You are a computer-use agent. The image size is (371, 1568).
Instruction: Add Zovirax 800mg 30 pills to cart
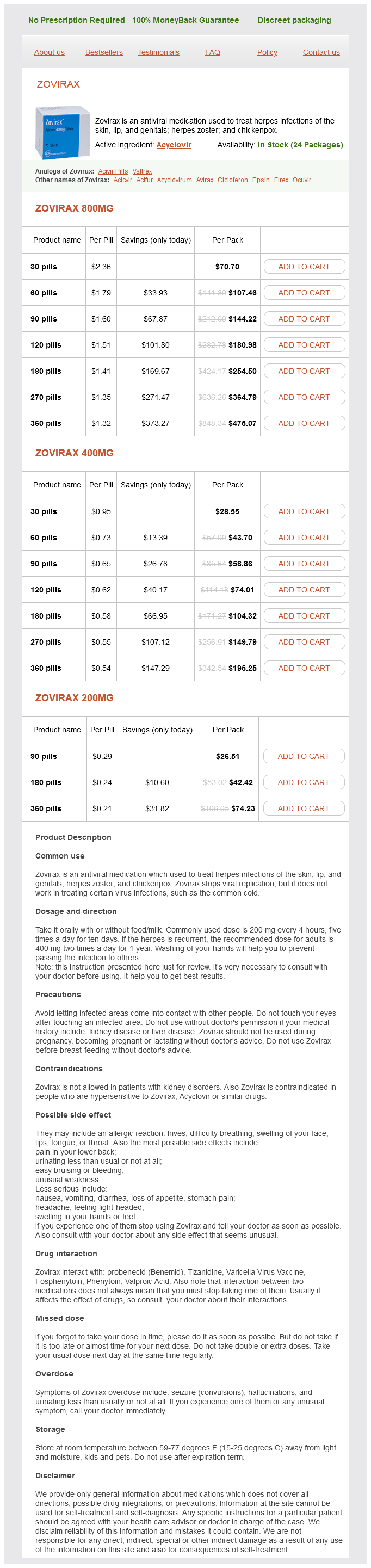tap(304, 267)
